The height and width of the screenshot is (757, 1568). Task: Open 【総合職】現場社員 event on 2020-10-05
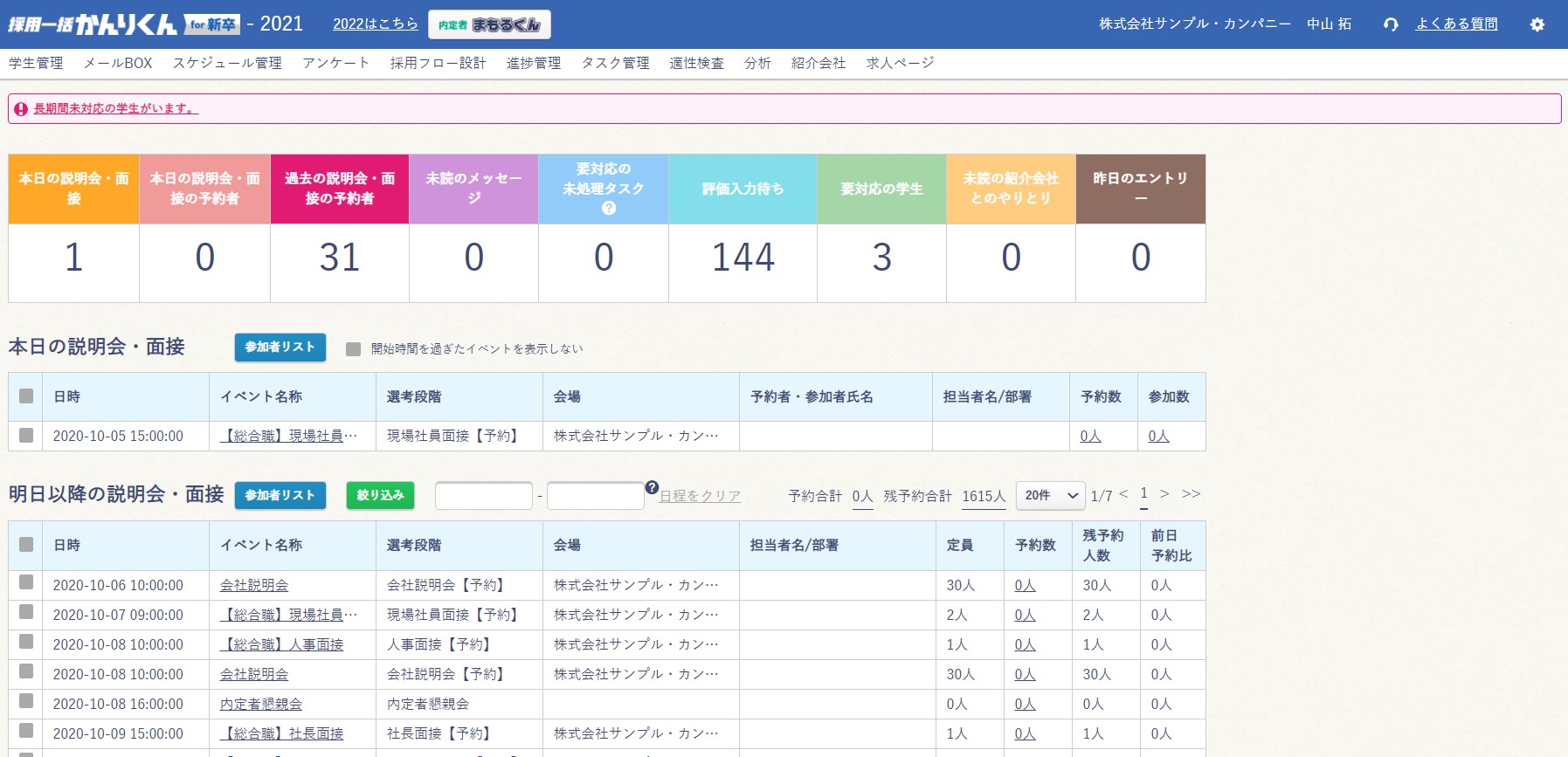coord(288,436)
